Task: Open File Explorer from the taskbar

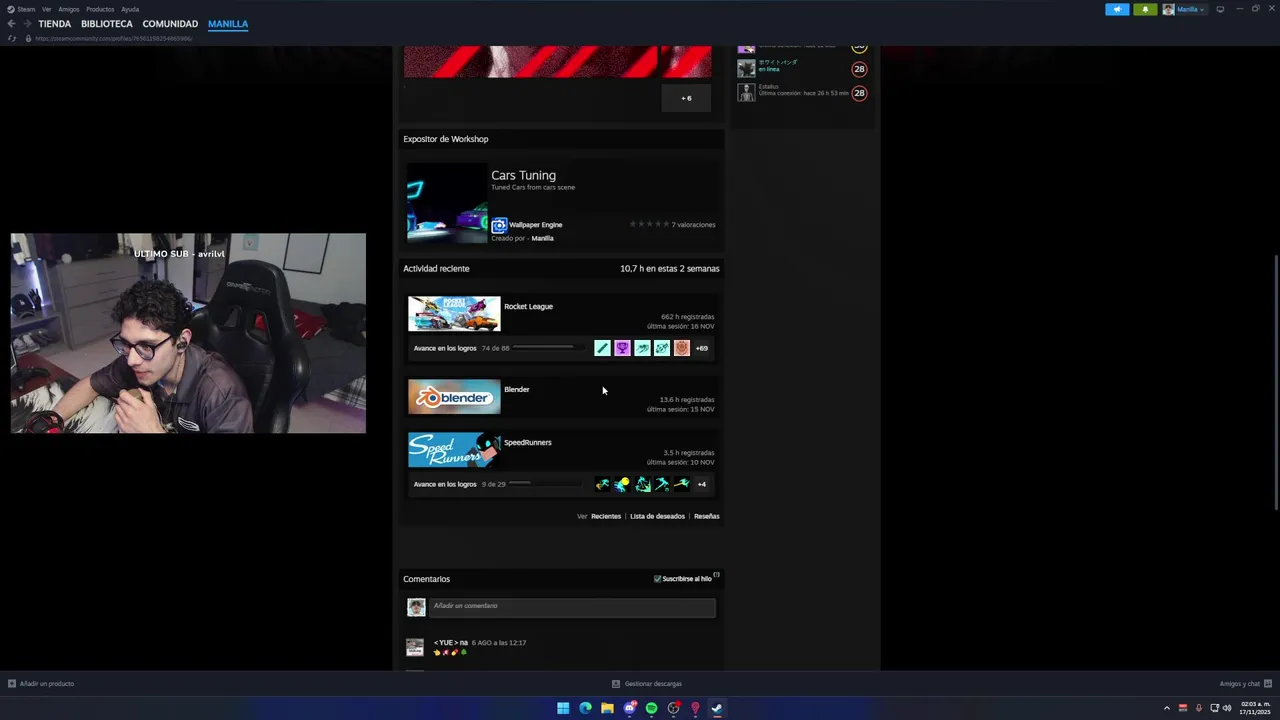Action: click(x=607, y=708)
